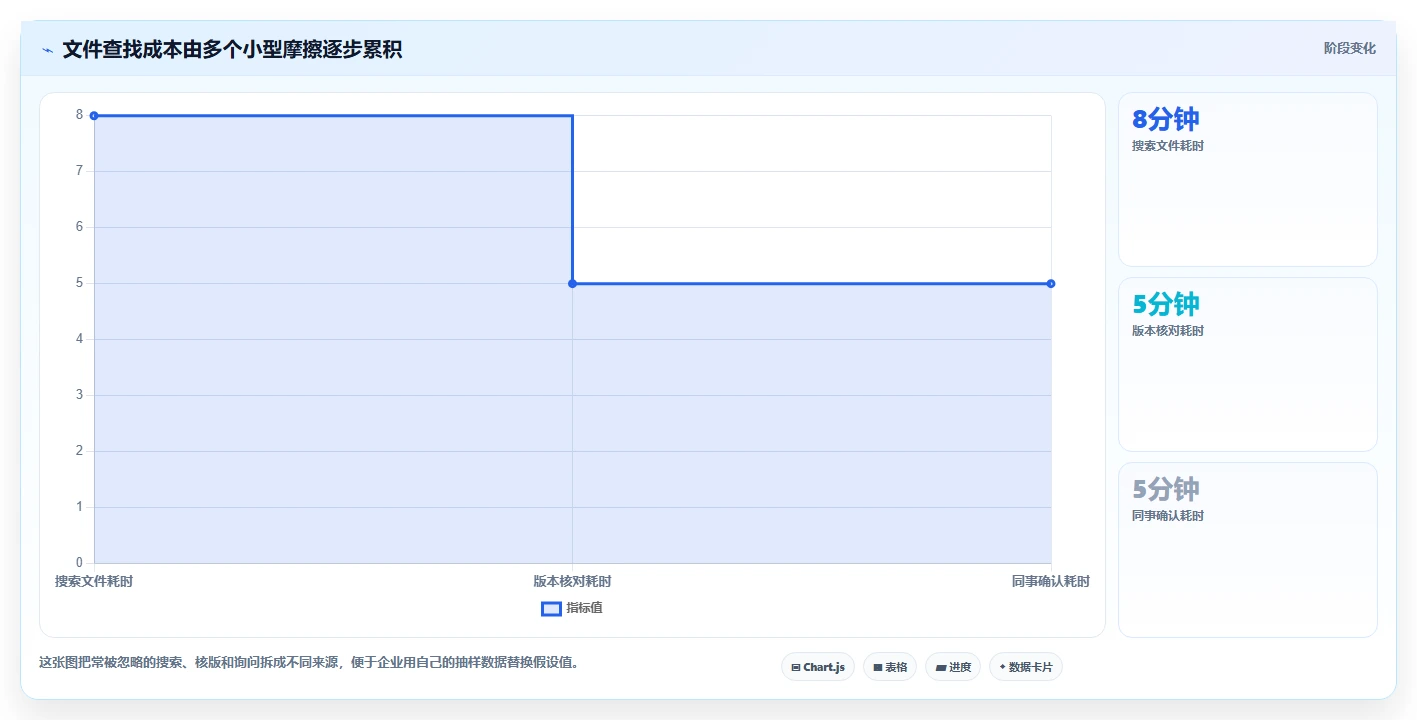This screenshot has height=720, width=1417.
Task: Open the 8分钟 搜索文件耗时 card
Action: 1248,180
